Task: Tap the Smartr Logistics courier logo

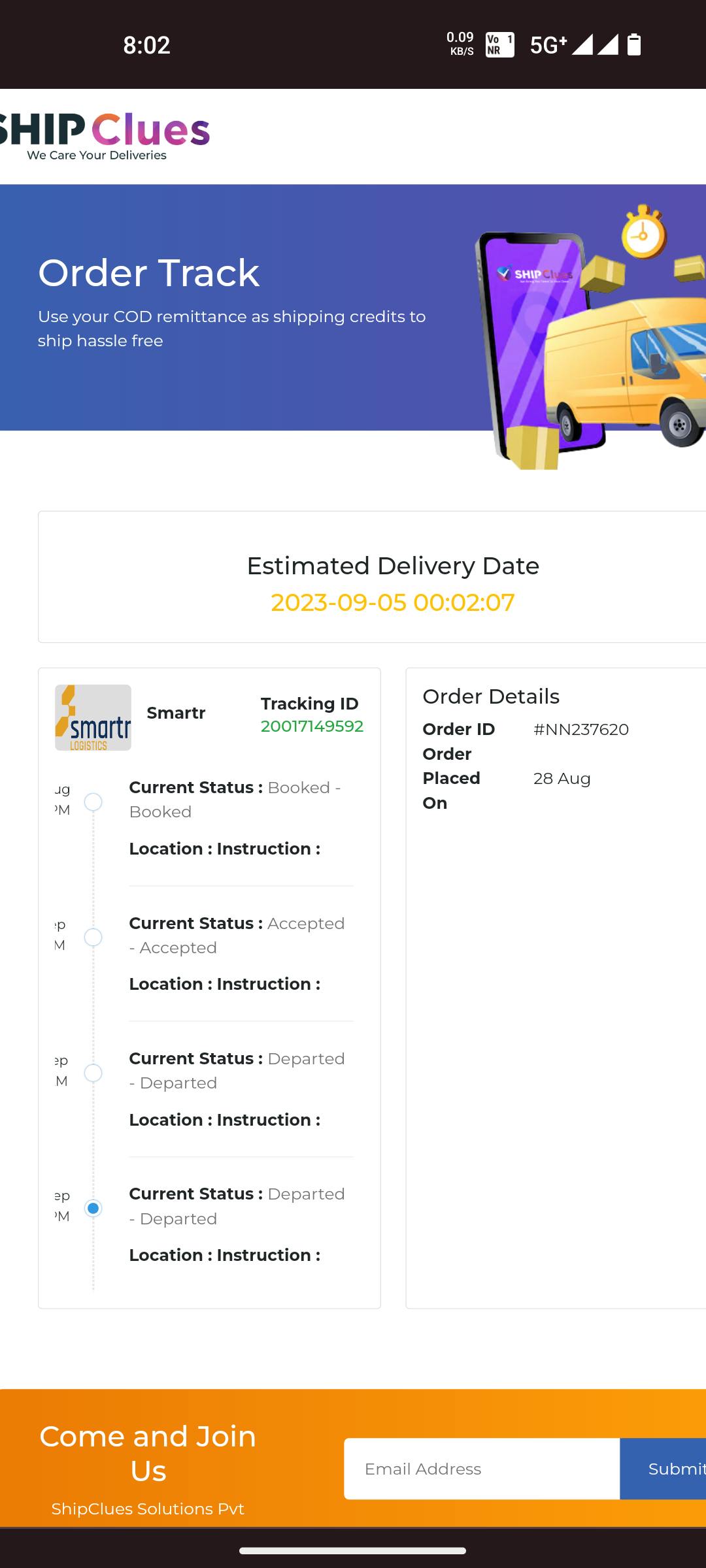Action: 93,717
